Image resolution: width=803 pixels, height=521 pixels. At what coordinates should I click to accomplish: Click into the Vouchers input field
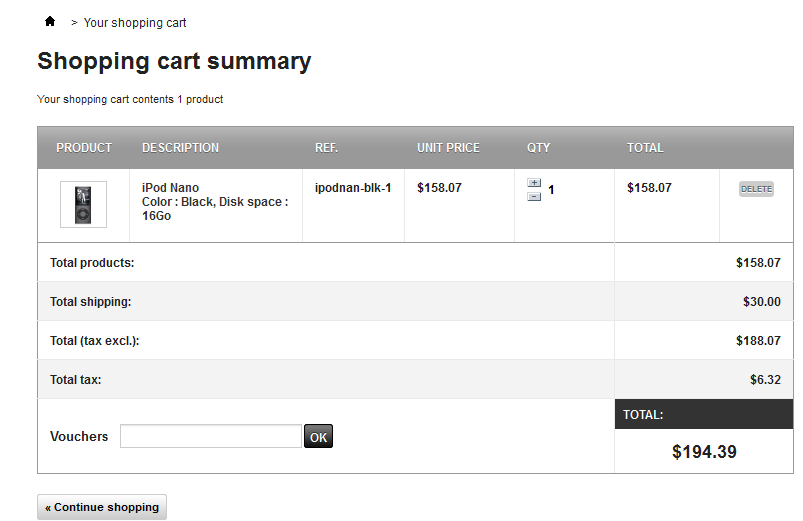pos(211,436)
